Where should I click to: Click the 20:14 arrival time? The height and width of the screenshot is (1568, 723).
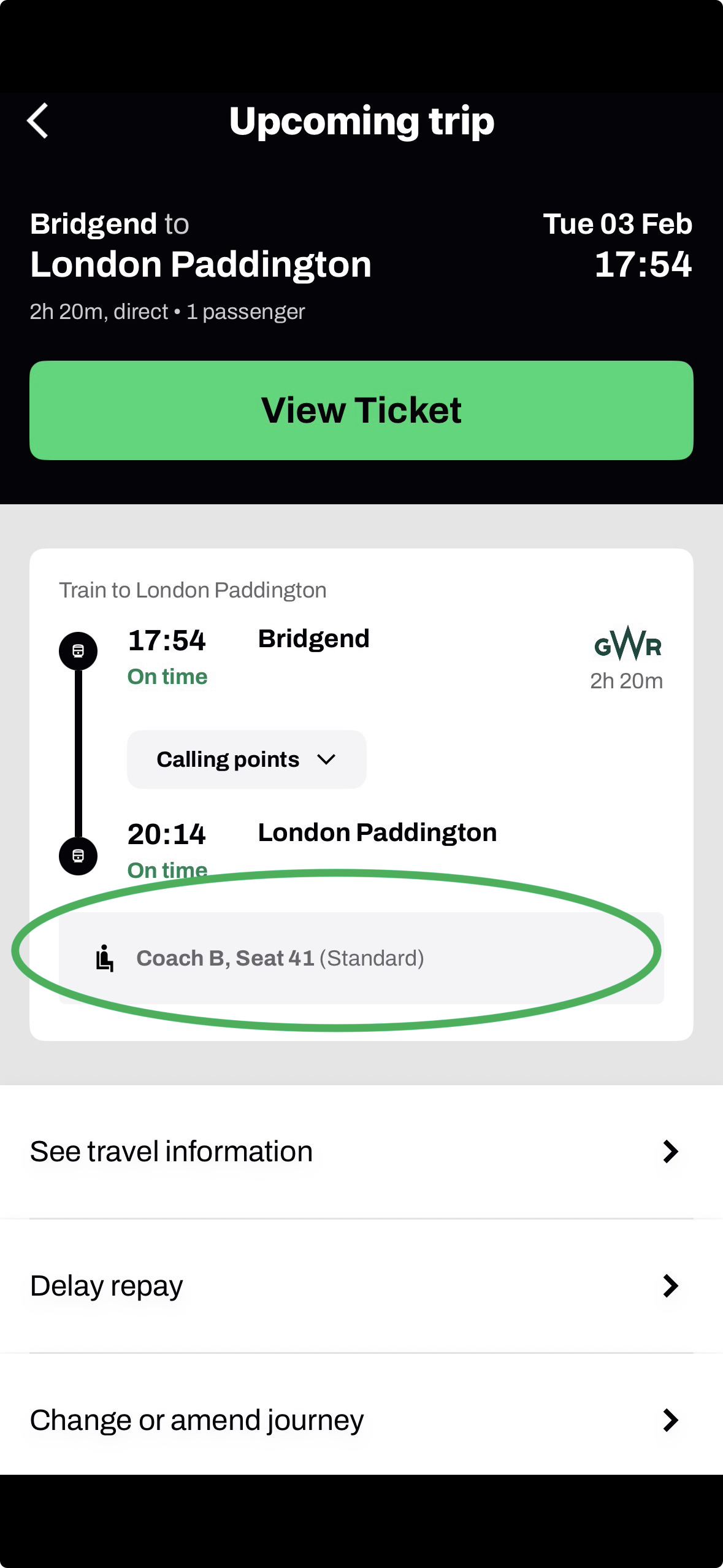(166, 834)
